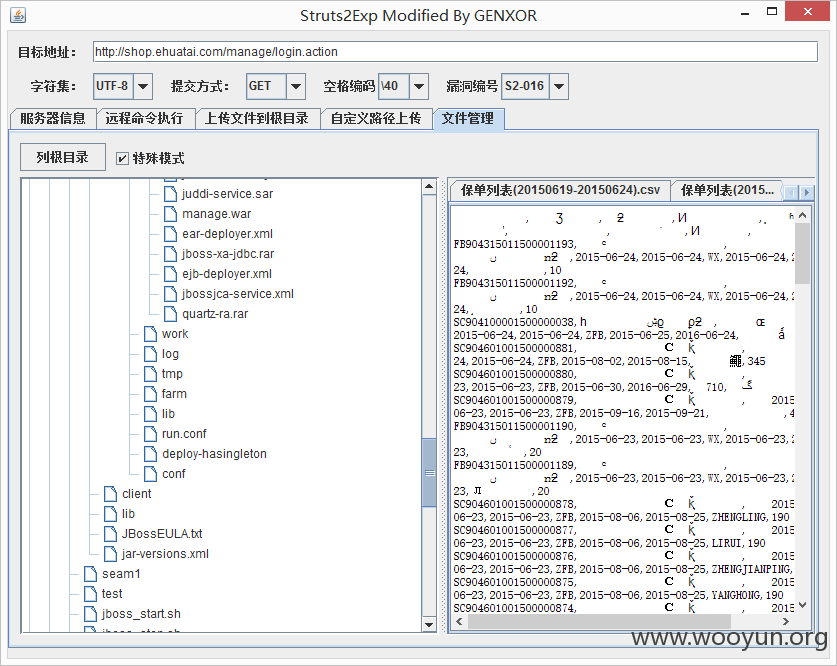Click the juddi-service.sar file icon
837x666 pixels.
(170, 194)
